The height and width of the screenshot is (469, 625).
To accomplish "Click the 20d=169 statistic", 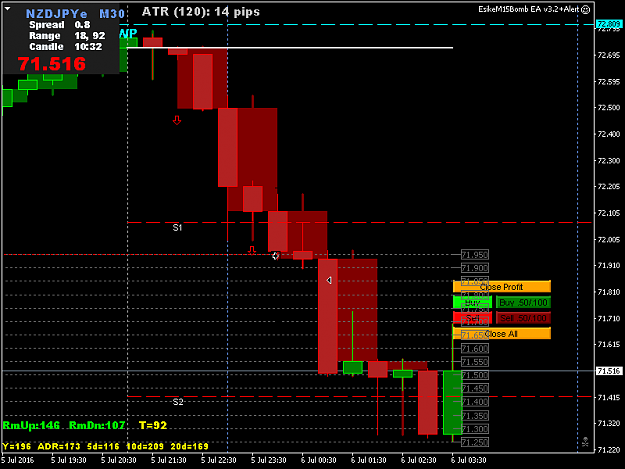I will click(189, 446).
